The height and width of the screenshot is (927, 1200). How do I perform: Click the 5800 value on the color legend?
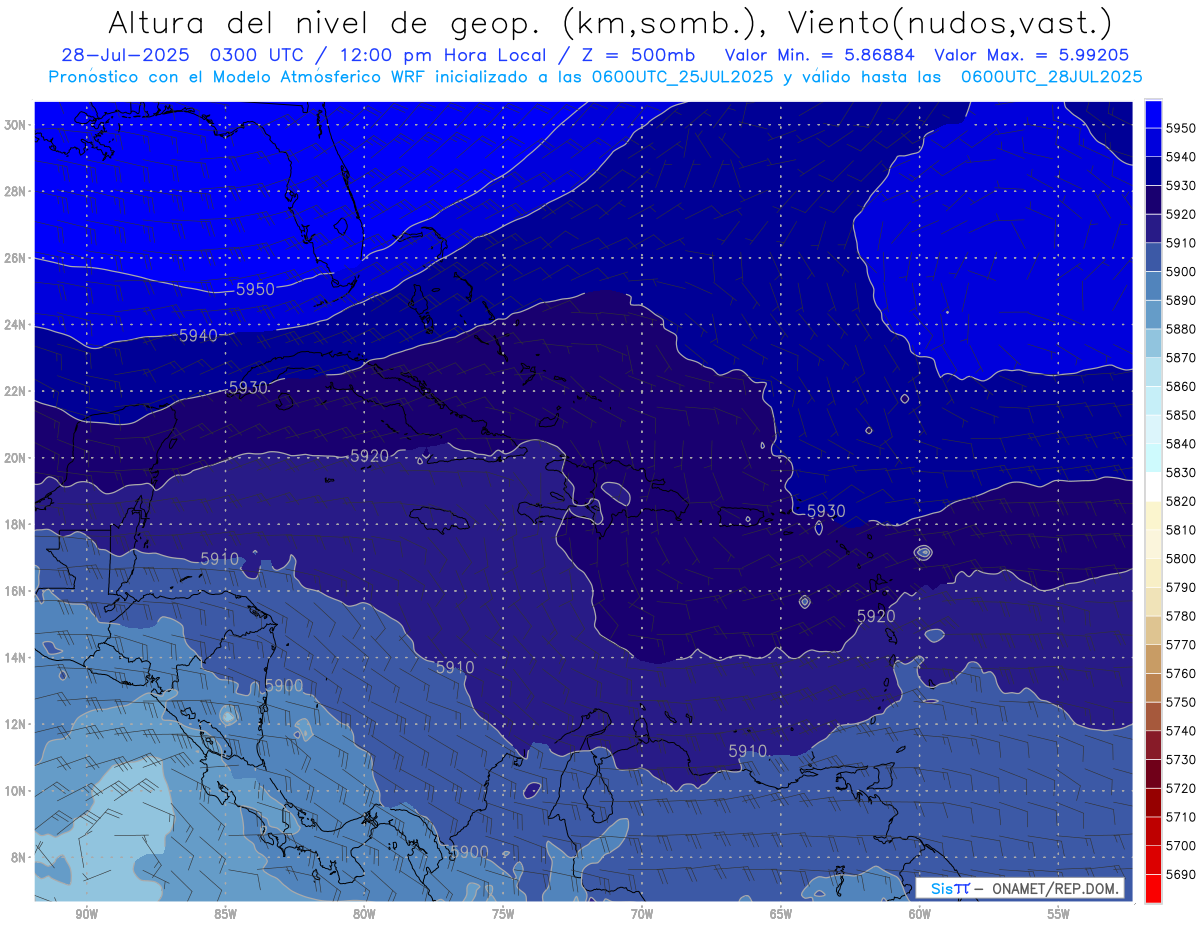(x=1181, y=558)
